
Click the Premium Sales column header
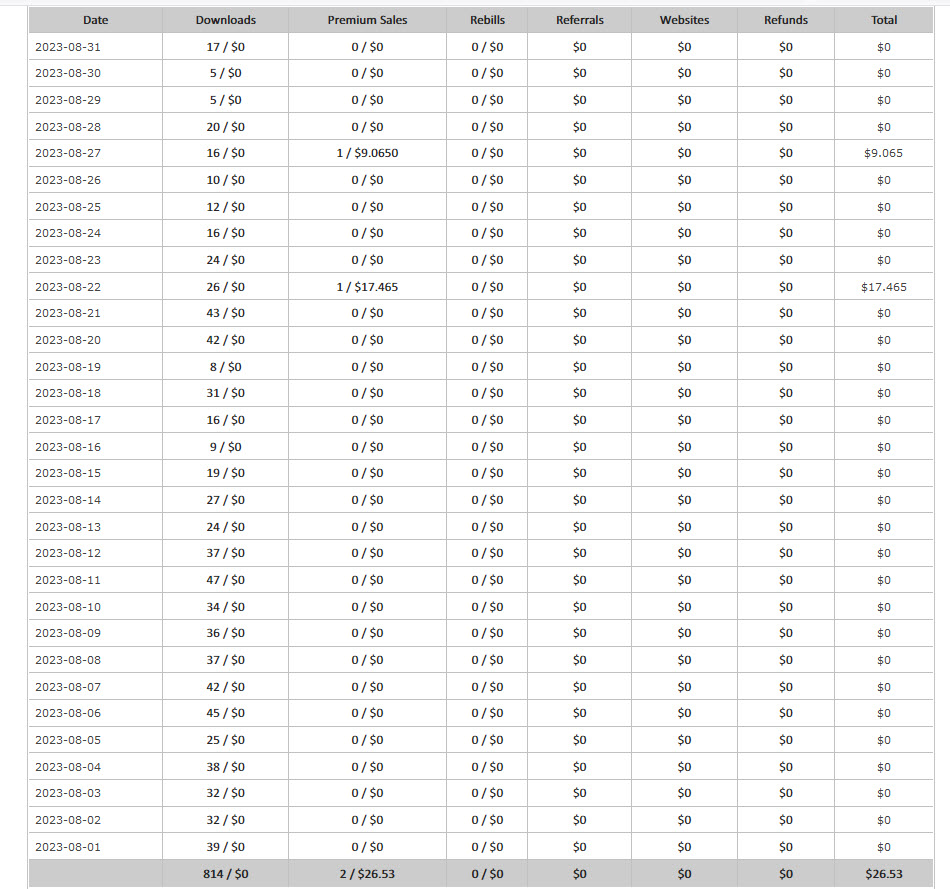pos(367,20)
